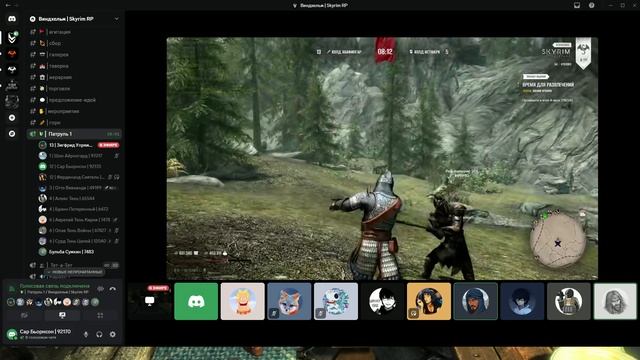Open the help question mark icon
This screenshot has width=640, height=360.
591,5
